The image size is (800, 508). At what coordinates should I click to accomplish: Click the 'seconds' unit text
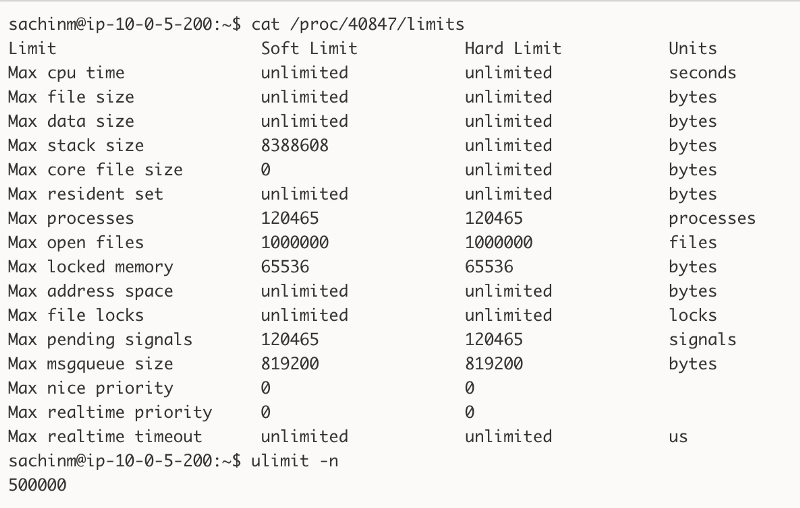pyautogui.click(x=702, y=73)
